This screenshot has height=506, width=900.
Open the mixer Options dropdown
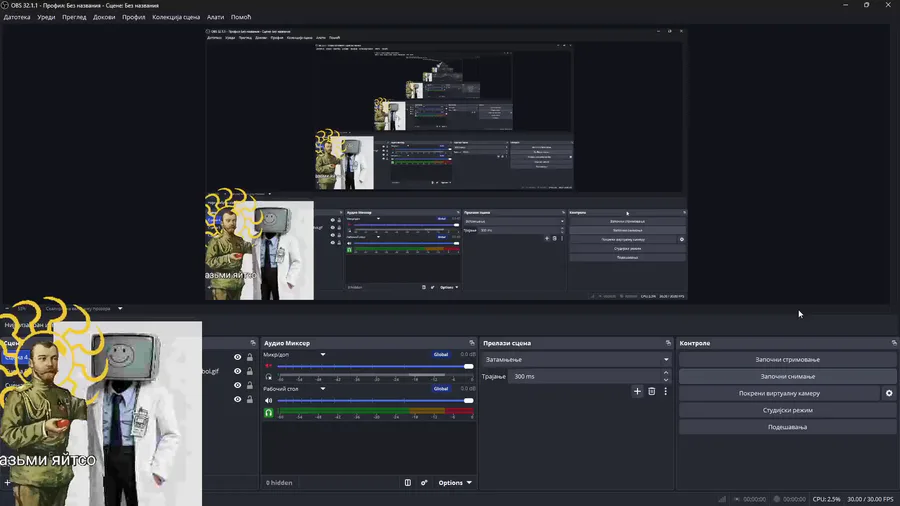(455, 482)
